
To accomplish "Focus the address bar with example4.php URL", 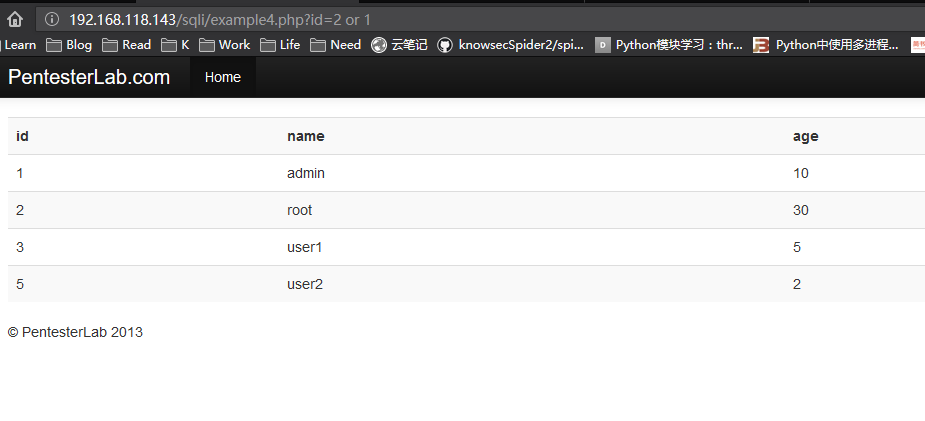I will point(480,19).
